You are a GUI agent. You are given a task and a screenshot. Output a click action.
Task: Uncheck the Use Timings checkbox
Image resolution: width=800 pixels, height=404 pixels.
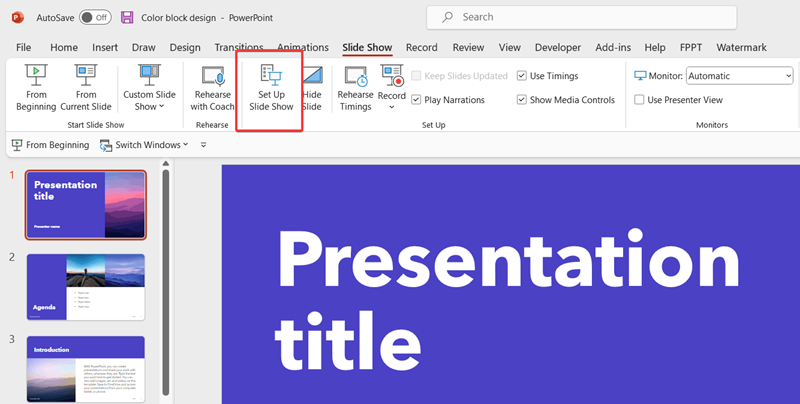point(522,76)
